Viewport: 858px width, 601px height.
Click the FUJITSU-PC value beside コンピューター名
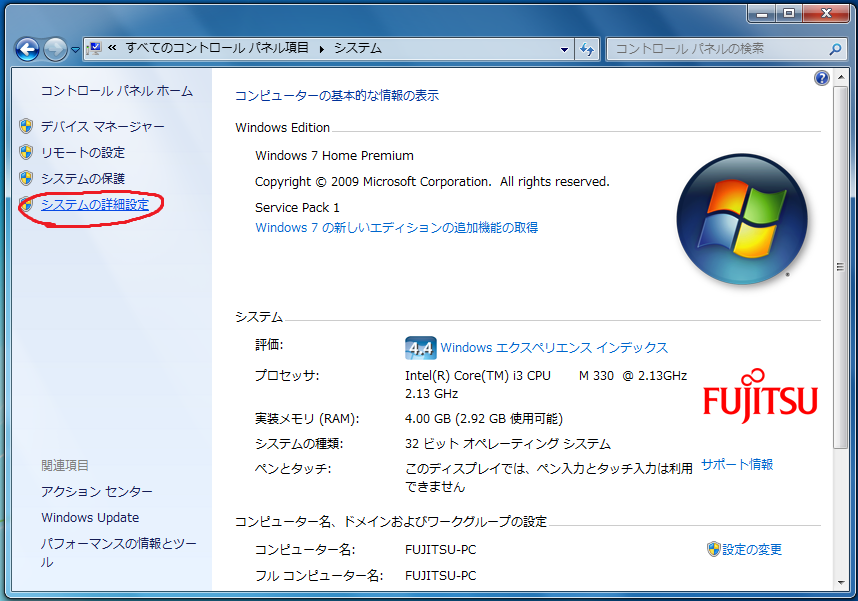pyautogui.click(x=440, y=550)
